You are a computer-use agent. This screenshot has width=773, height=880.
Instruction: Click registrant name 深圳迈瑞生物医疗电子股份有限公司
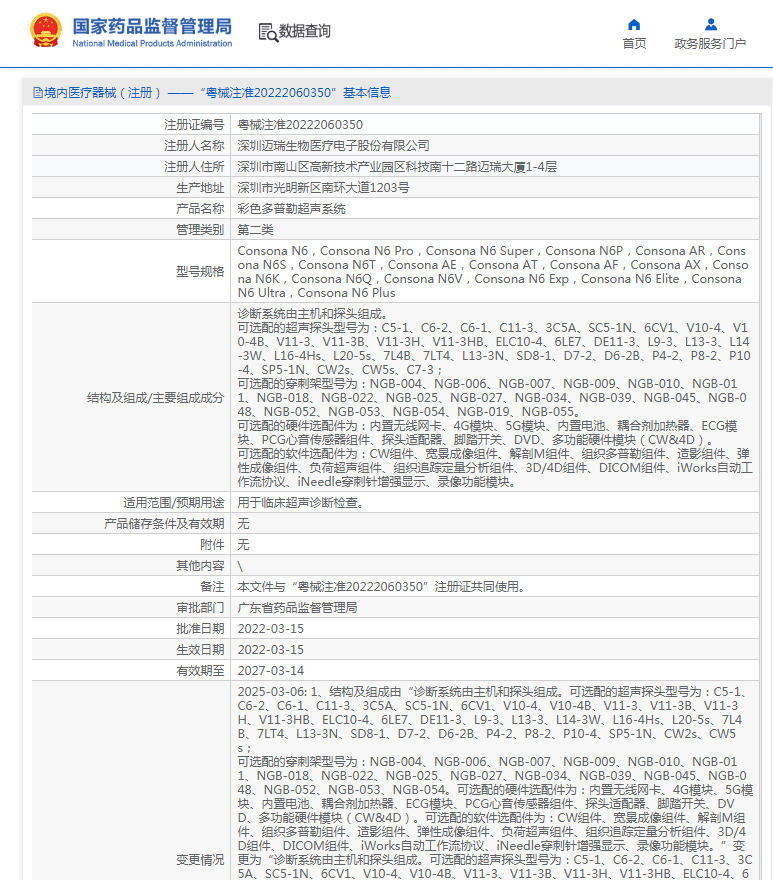pos(333,146)
